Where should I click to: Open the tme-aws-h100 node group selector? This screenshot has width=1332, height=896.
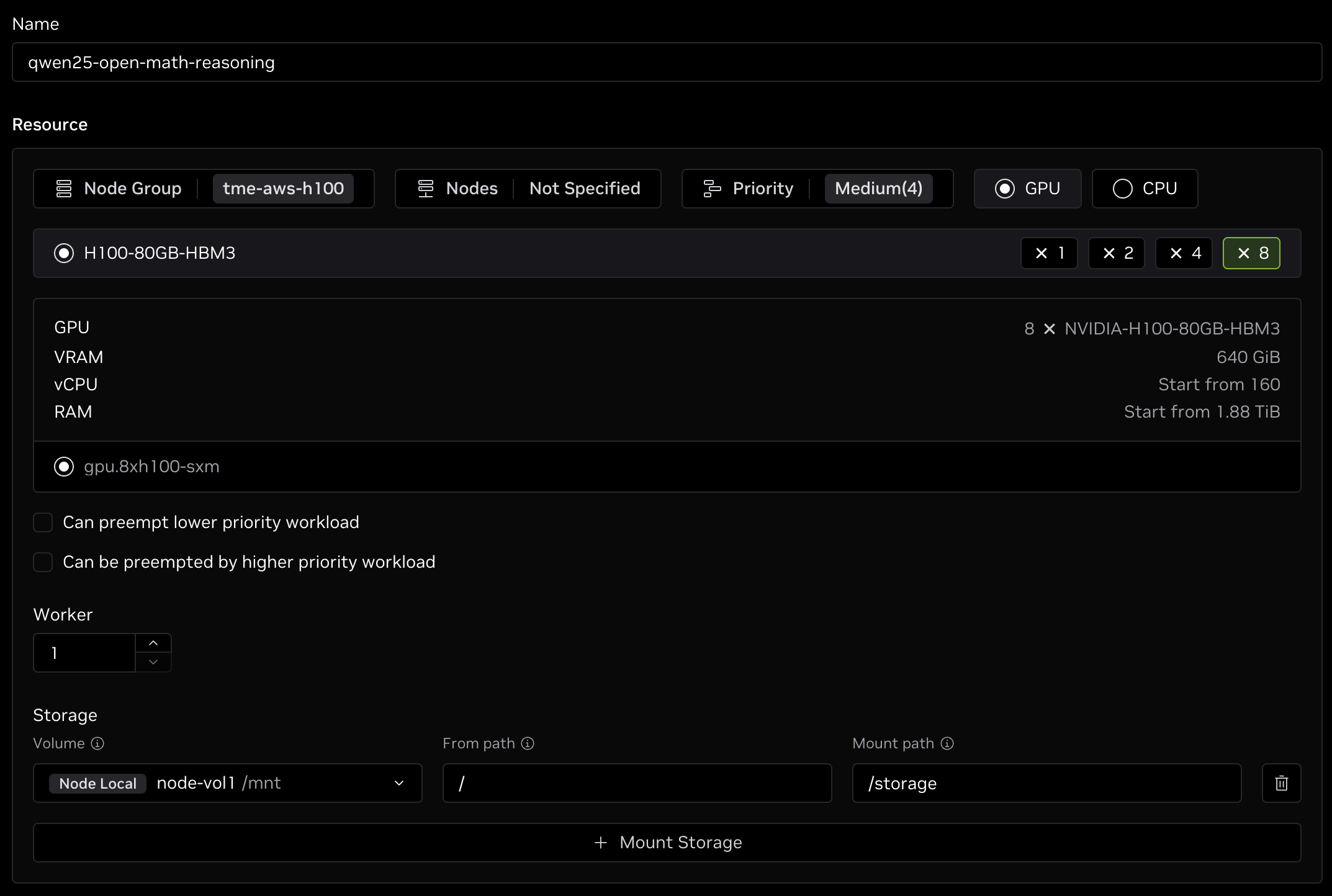283,189
